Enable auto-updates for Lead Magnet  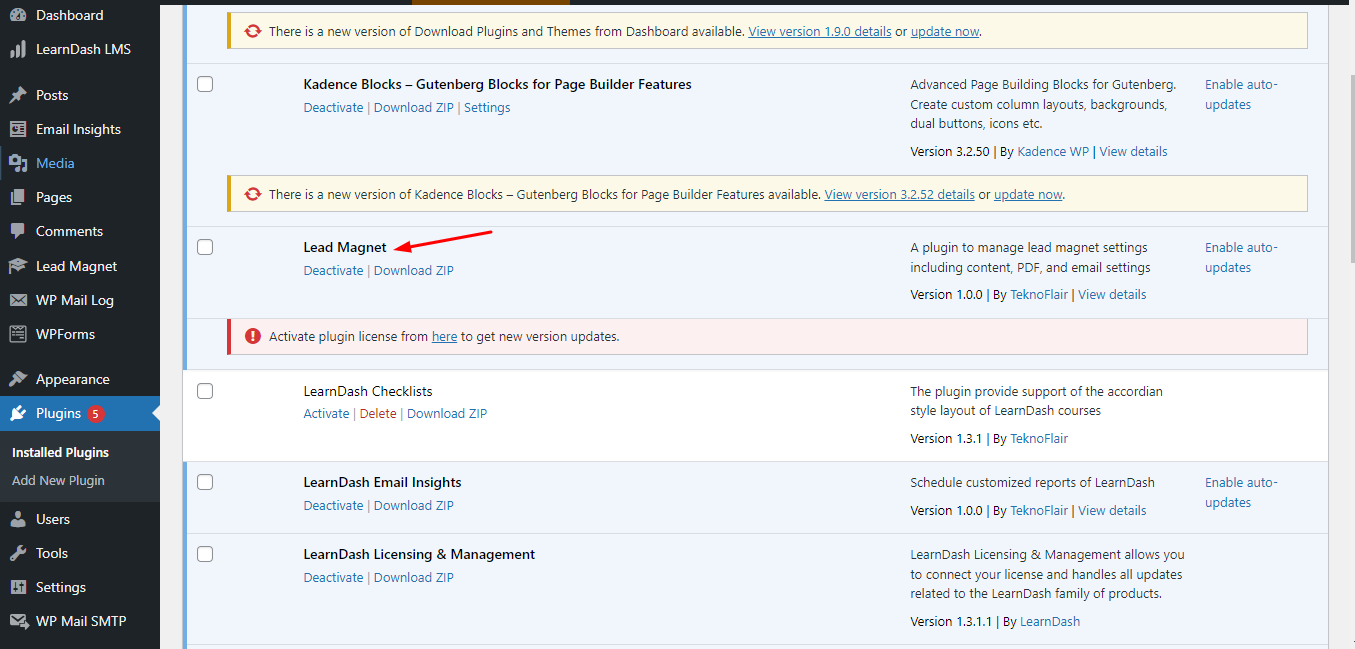tap(1241, 257)
